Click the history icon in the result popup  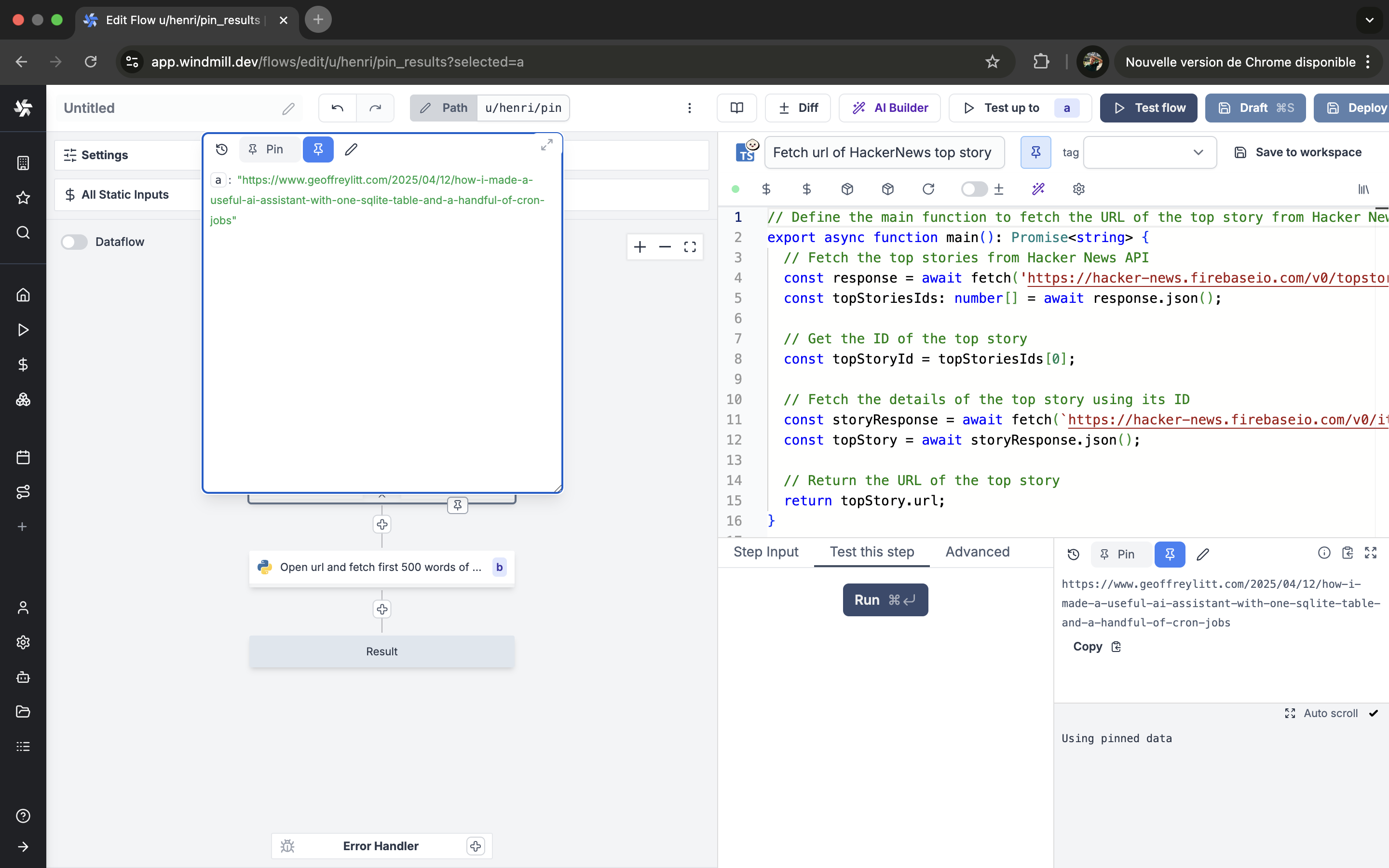pos(221,149)
